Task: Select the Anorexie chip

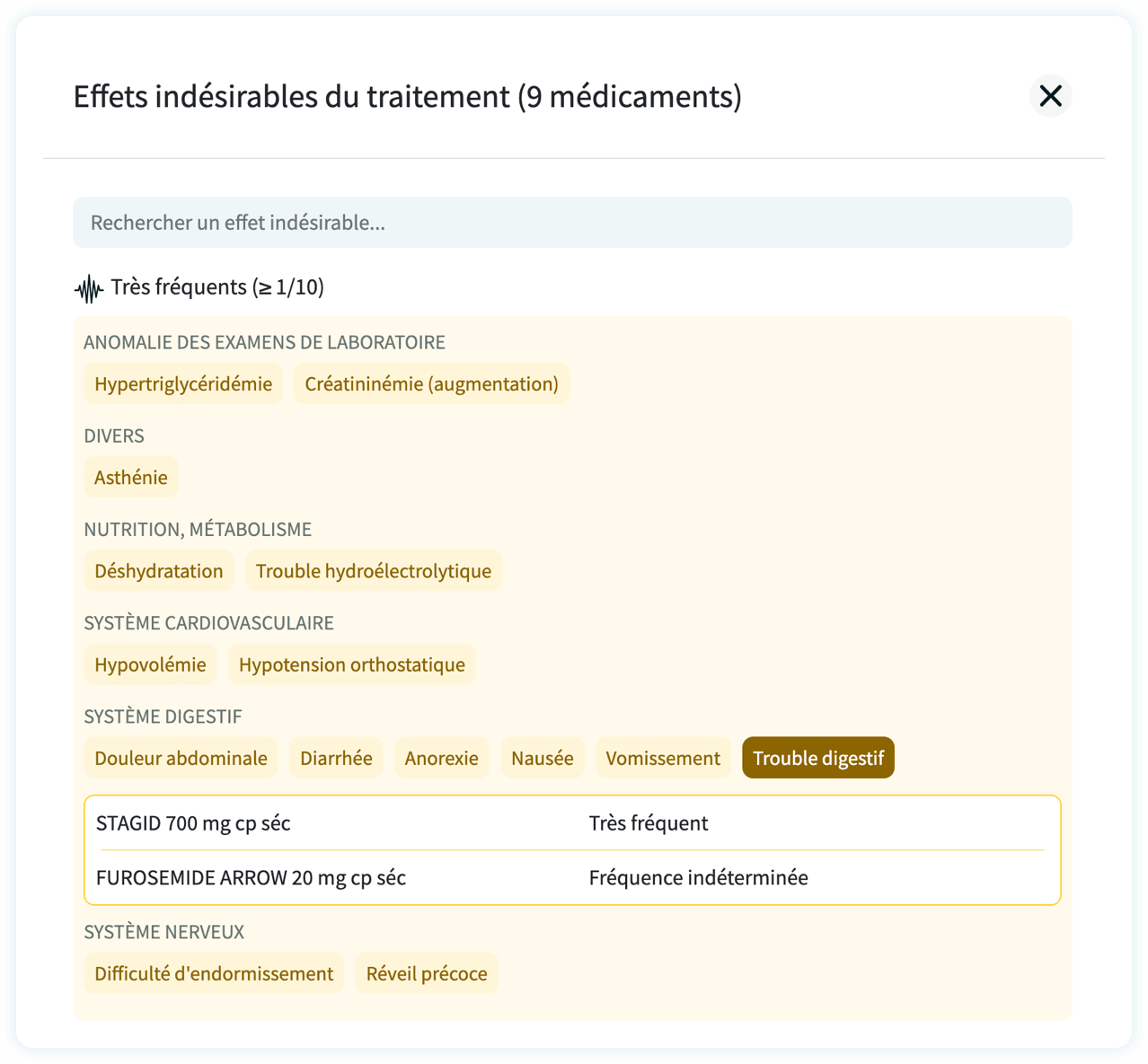Action: pyautogui.click(x=441, y=758)
